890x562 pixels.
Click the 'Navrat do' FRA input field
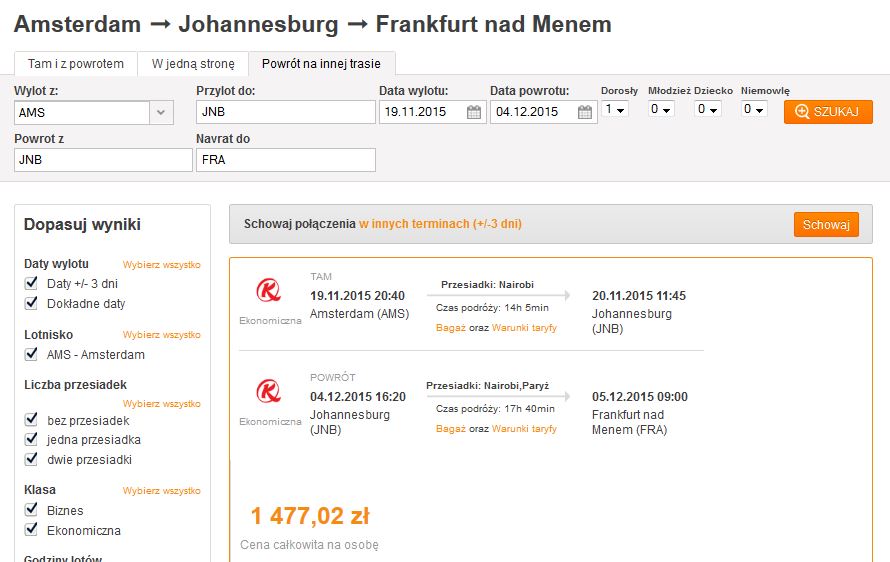(286, 160)
